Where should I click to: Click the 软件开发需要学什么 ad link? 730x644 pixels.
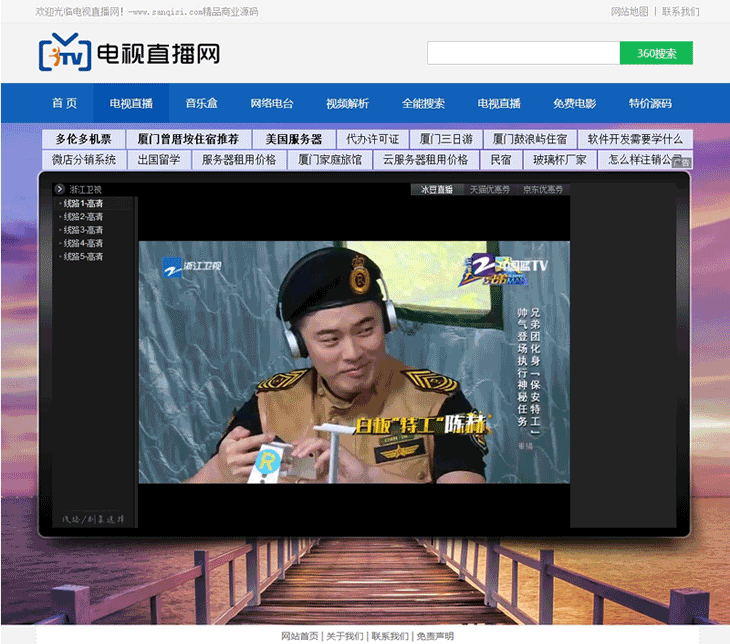(635, 139)
